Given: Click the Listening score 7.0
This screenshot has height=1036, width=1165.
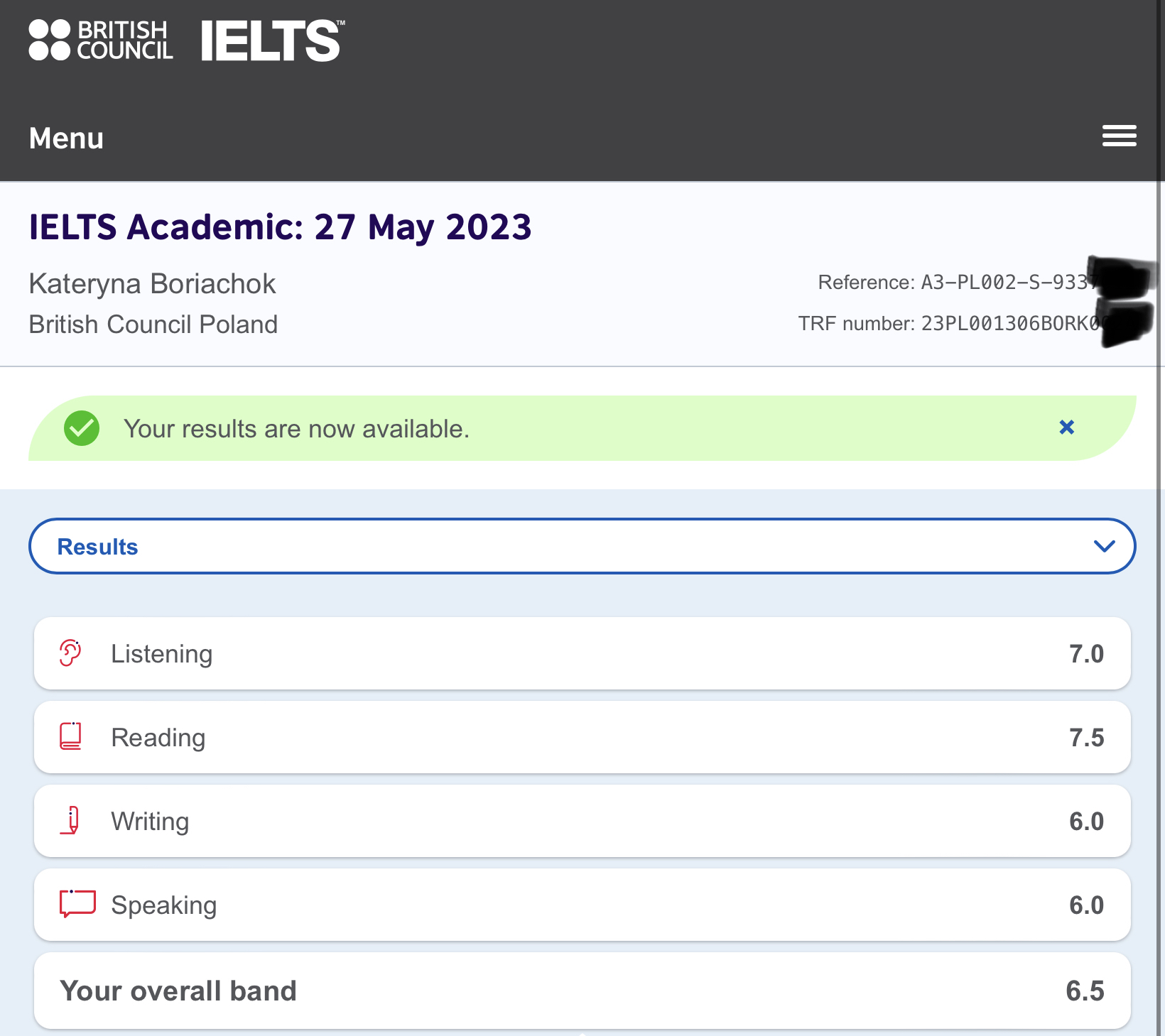Looking at the screenshot, I should (x=1086, y=654).
